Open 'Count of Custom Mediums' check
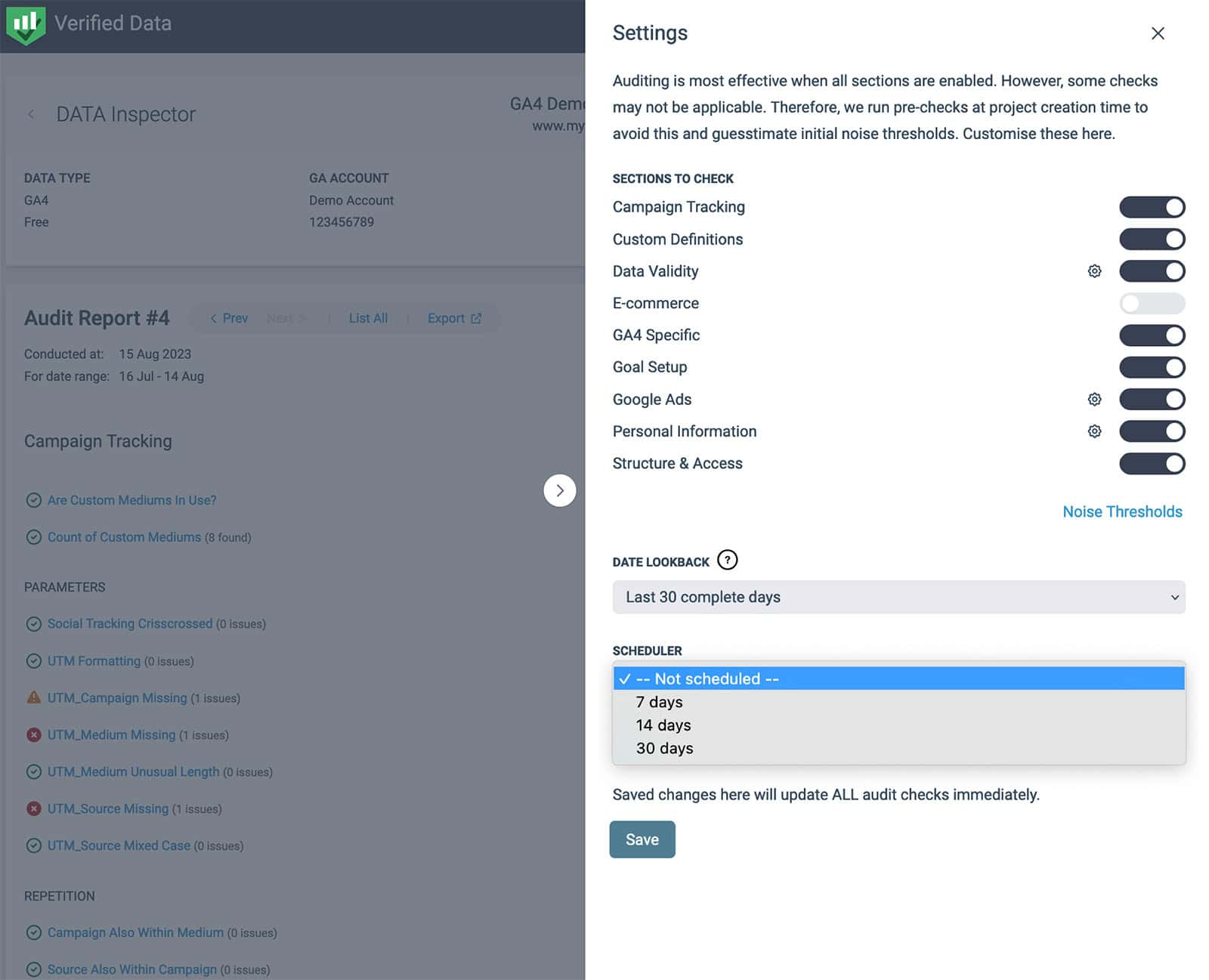Viewport: 1209px width, 980px height. [x=124, y=537]
